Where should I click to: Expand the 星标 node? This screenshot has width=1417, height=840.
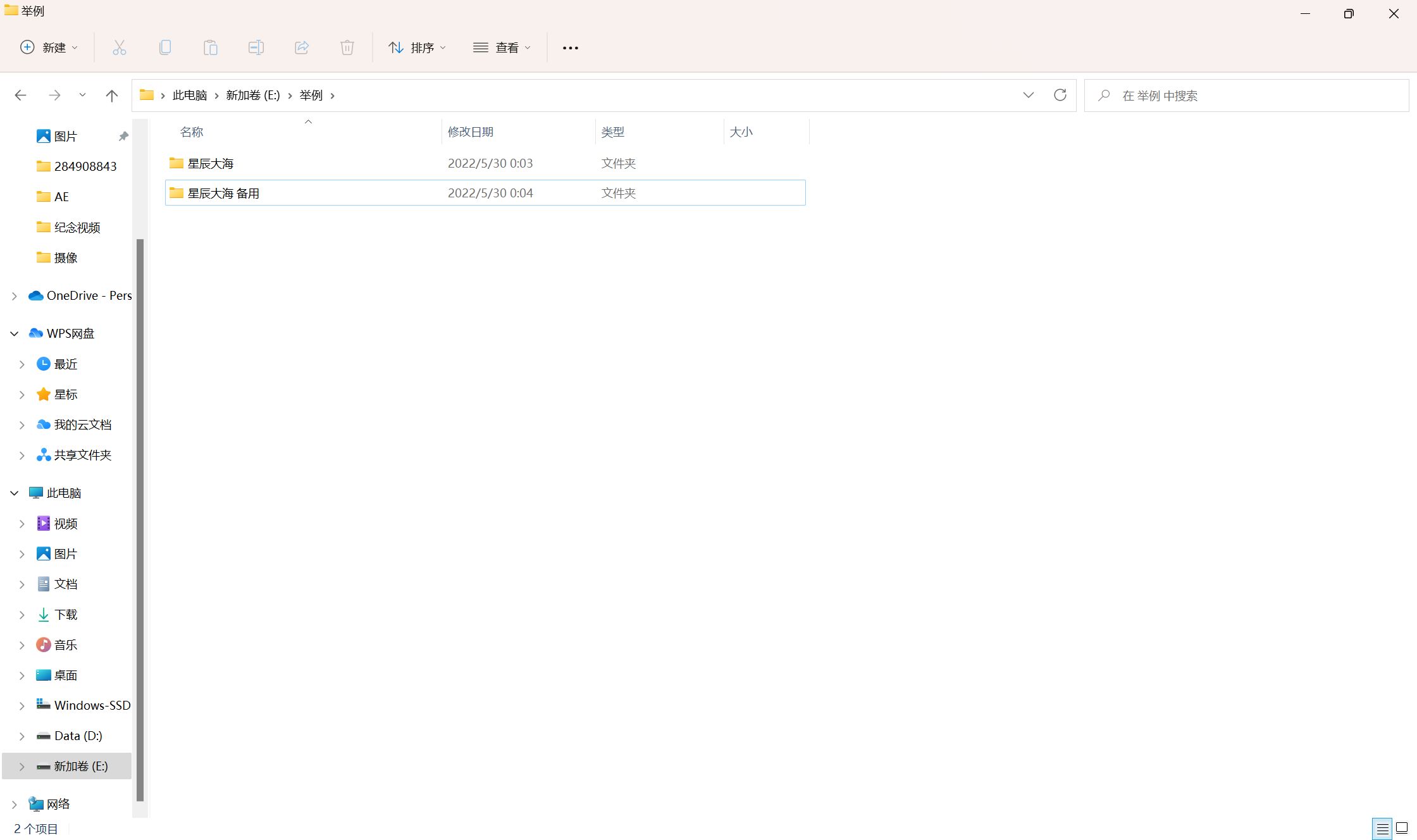(22, 395)
